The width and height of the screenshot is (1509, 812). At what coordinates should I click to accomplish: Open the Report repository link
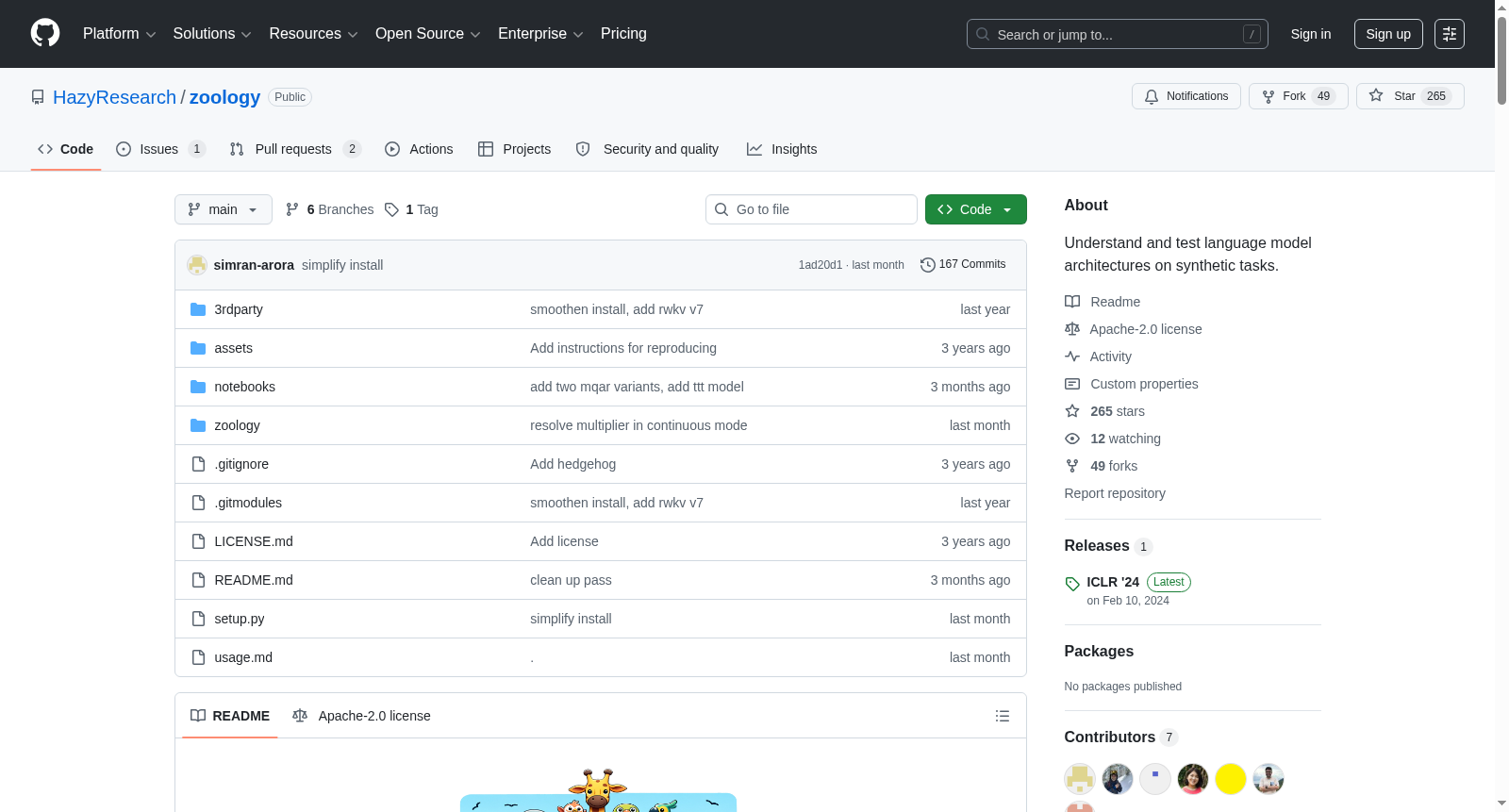(x=1115, y=493)
